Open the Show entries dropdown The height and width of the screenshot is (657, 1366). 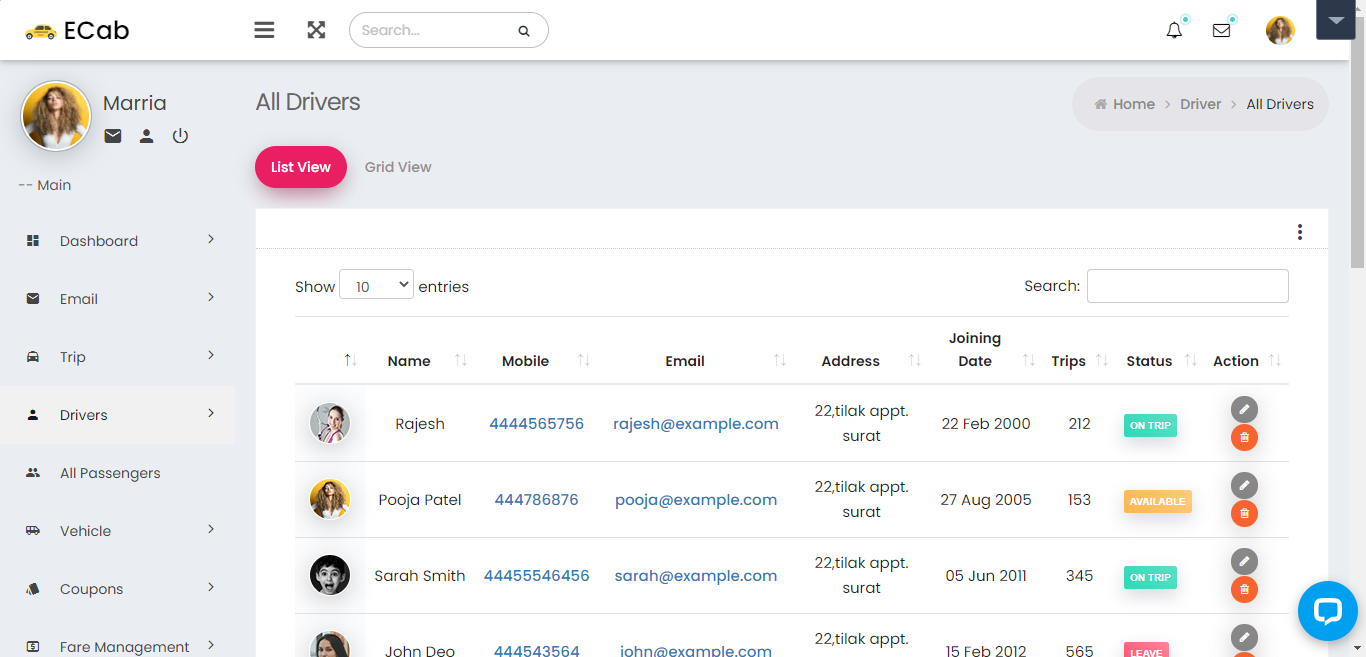(x=376, y=286)
